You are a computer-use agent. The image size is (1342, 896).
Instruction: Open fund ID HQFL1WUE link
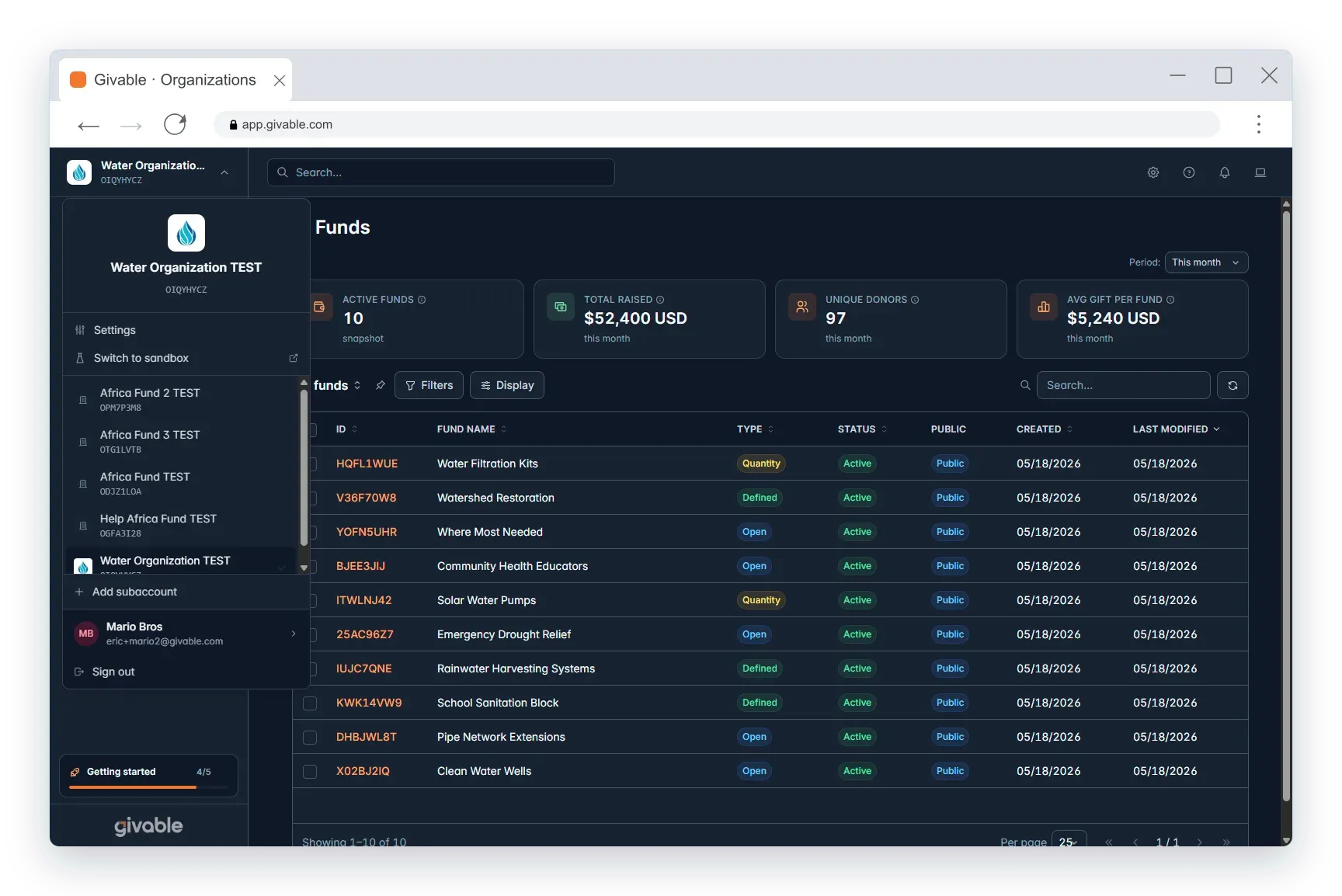[367, 464]
